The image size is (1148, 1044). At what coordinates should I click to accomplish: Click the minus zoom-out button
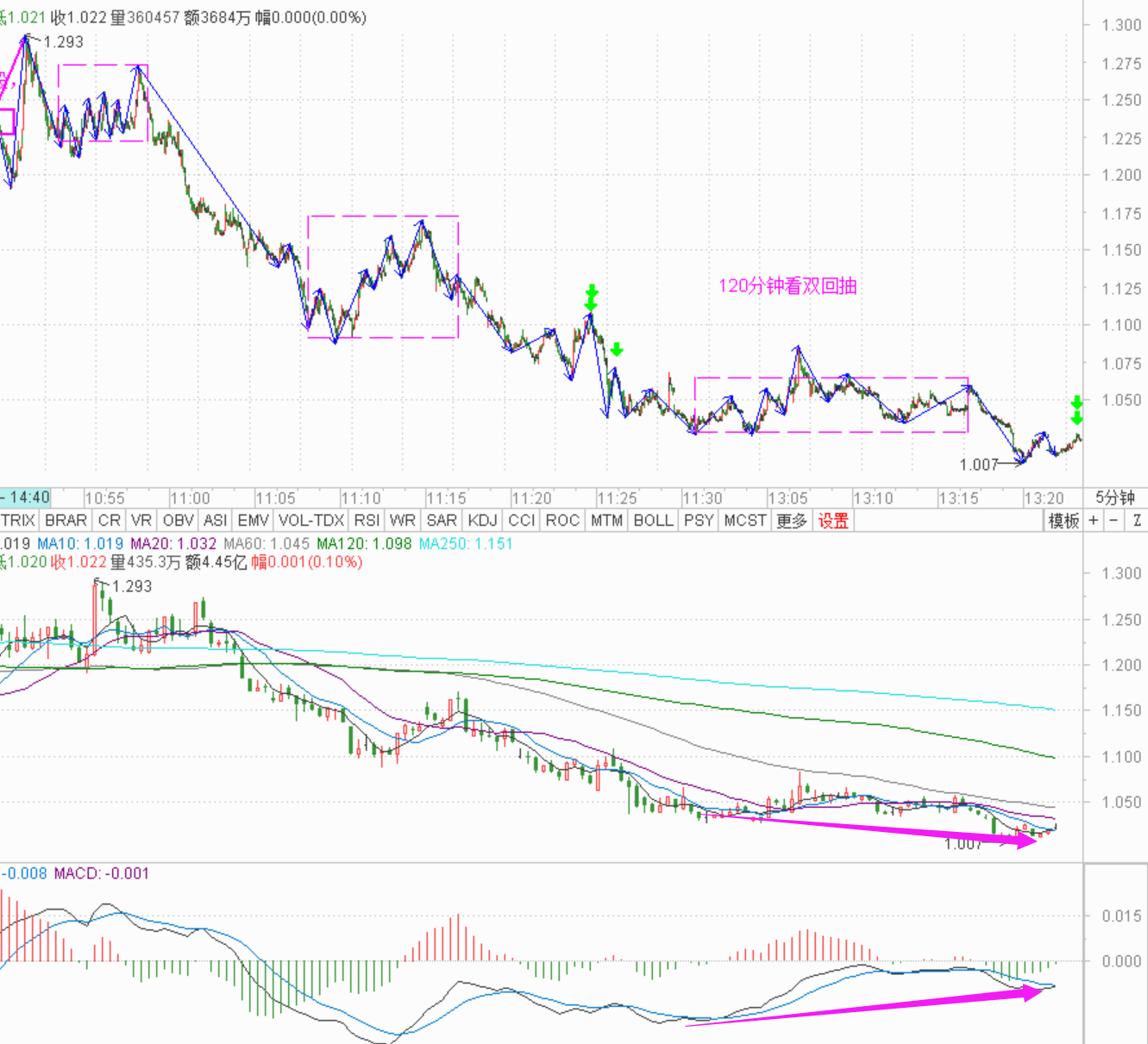point(1114,521)
